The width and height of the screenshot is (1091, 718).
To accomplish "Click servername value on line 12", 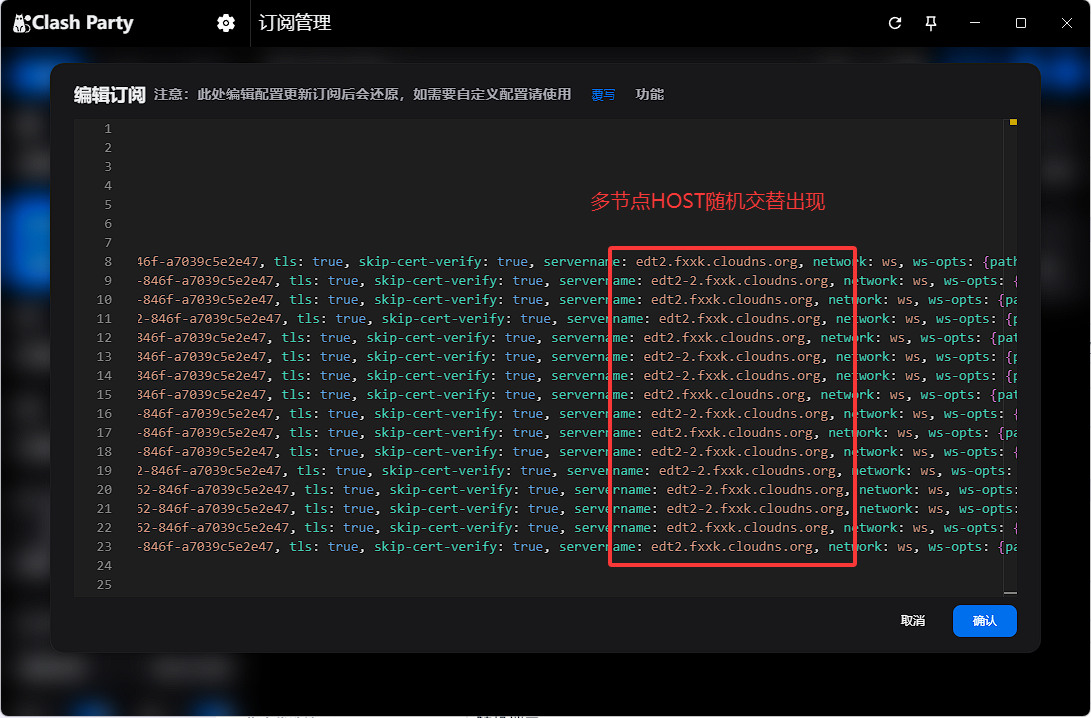I will click(724, 338).
